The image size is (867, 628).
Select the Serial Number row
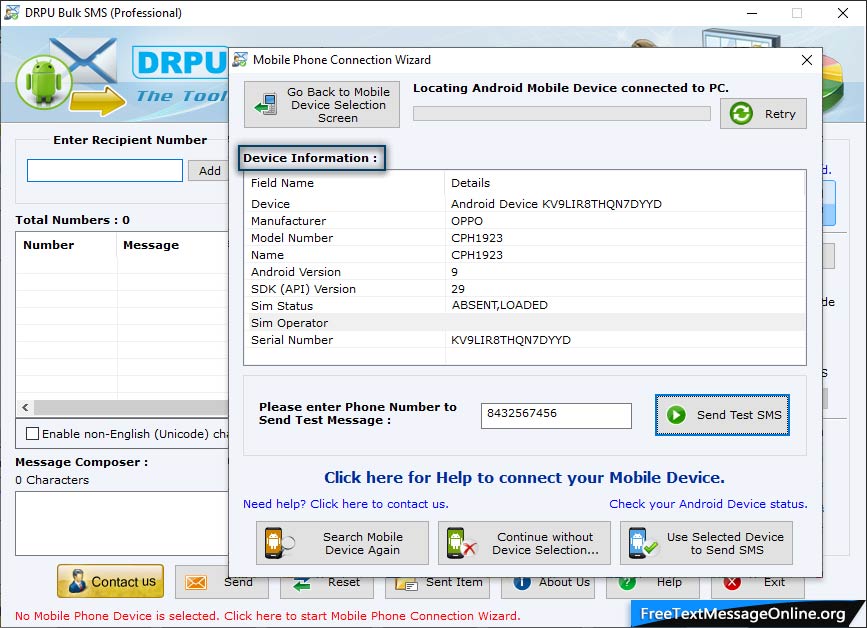pos(524,340)
